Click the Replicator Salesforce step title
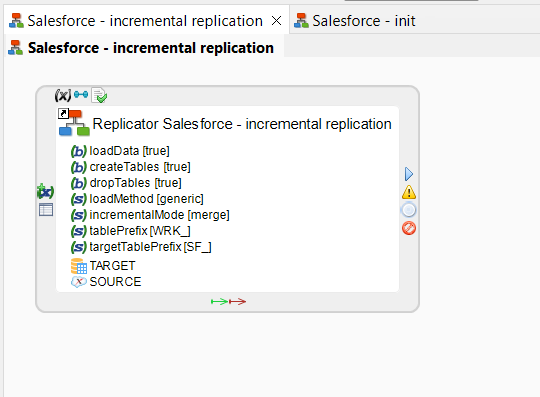Screen dimensions: 540x397 [x=242, y=124]
